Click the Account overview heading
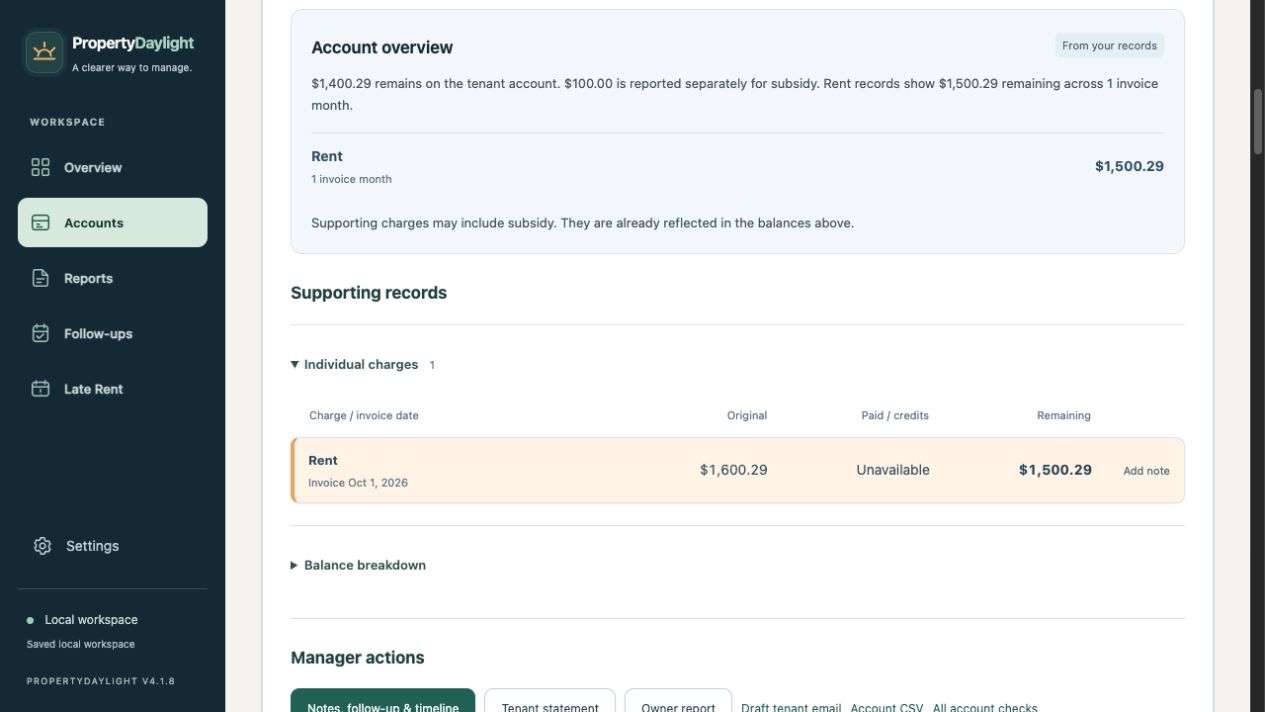This screenshot has height=712, width=1265. pos(382,48)
